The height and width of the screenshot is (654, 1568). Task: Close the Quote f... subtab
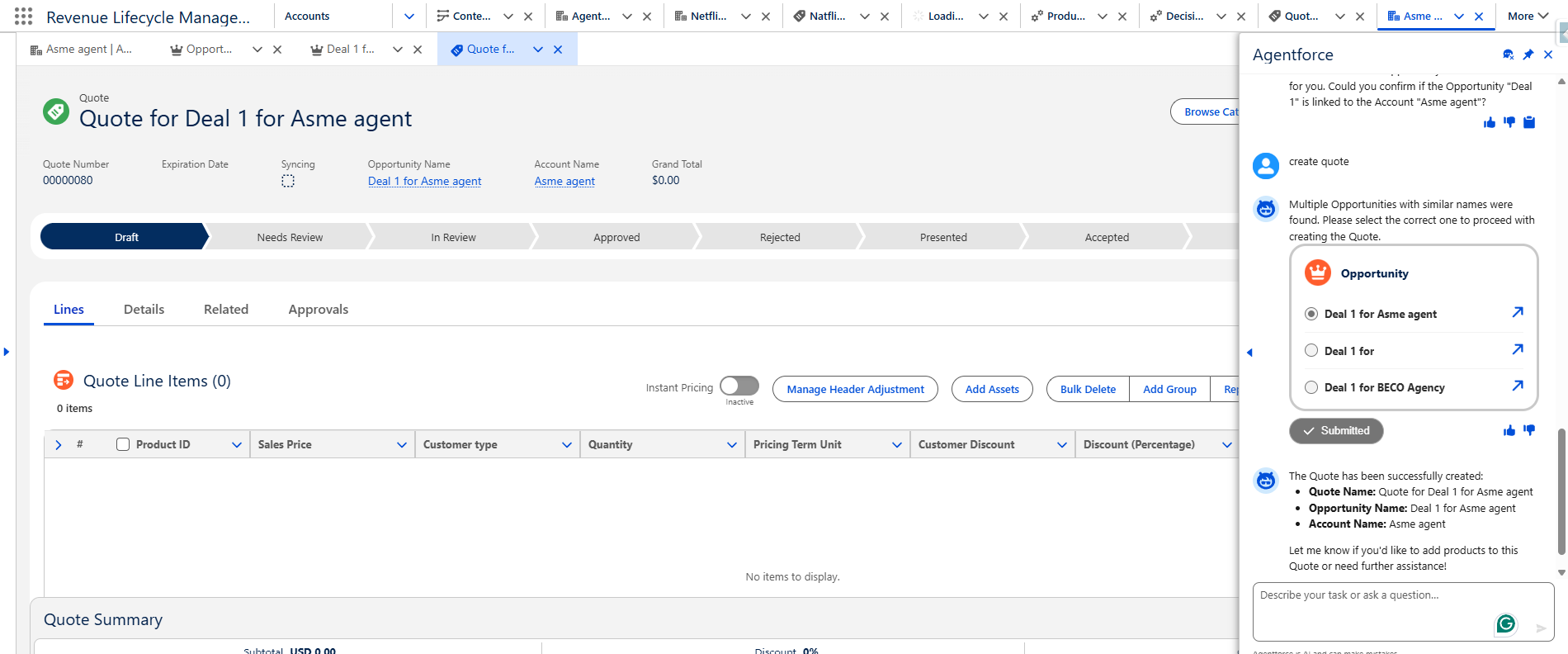click(x=558, y=50)
